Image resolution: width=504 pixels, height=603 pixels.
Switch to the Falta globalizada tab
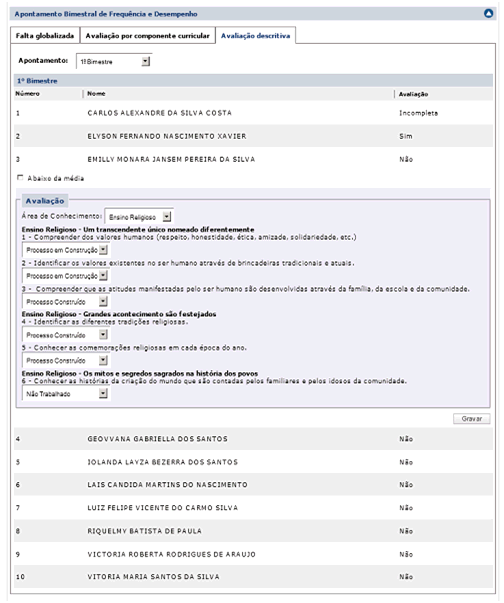point(45,35)
